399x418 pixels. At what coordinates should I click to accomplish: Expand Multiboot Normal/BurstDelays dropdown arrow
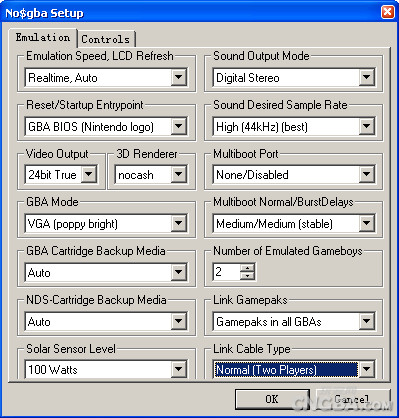coord(367,223)
